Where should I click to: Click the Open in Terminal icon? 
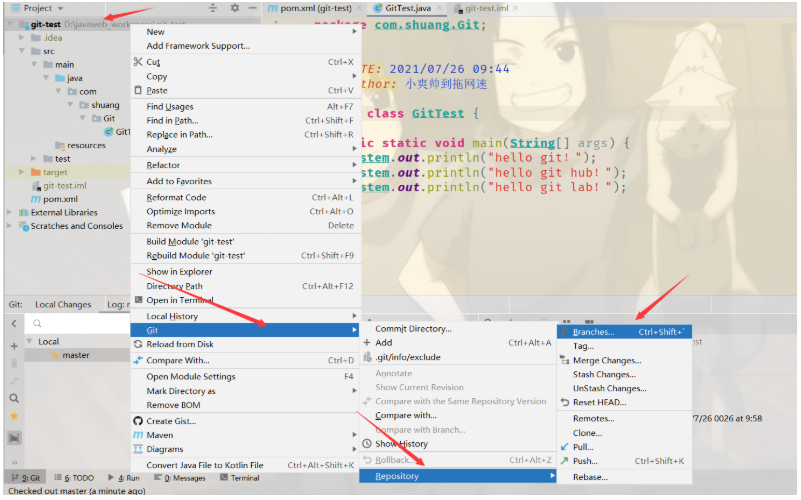pyautogui.click(x=138, y=300)
